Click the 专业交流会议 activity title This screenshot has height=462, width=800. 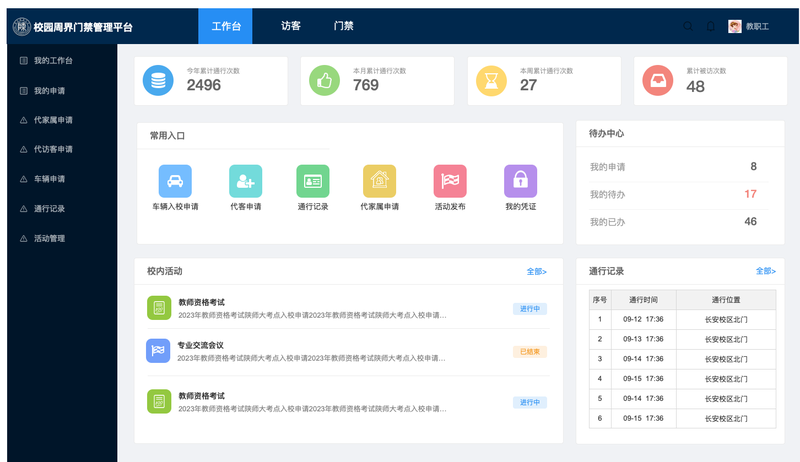(x=201, y=345)
